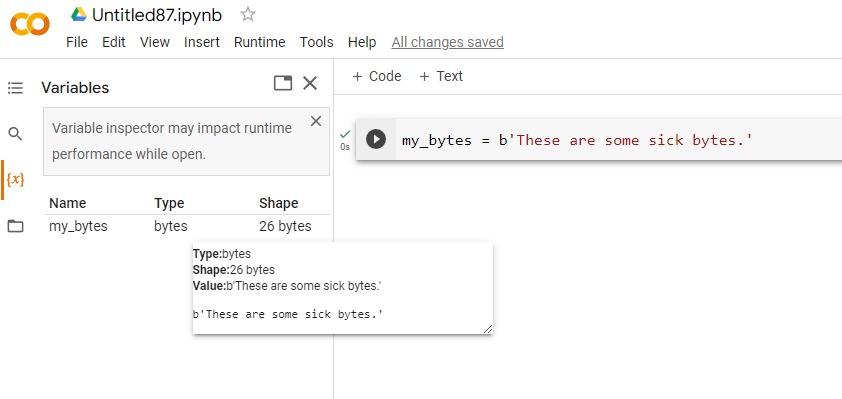
Task: Dismiss the variable inspector performance notice
Action: coord(316,121)
